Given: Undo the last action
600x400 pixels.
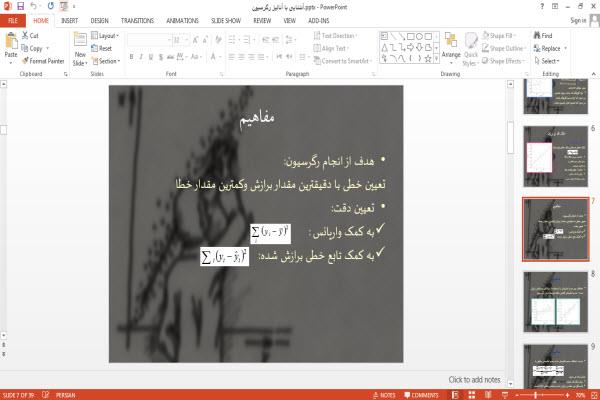Looking at the screenshot, I should 33,6.
